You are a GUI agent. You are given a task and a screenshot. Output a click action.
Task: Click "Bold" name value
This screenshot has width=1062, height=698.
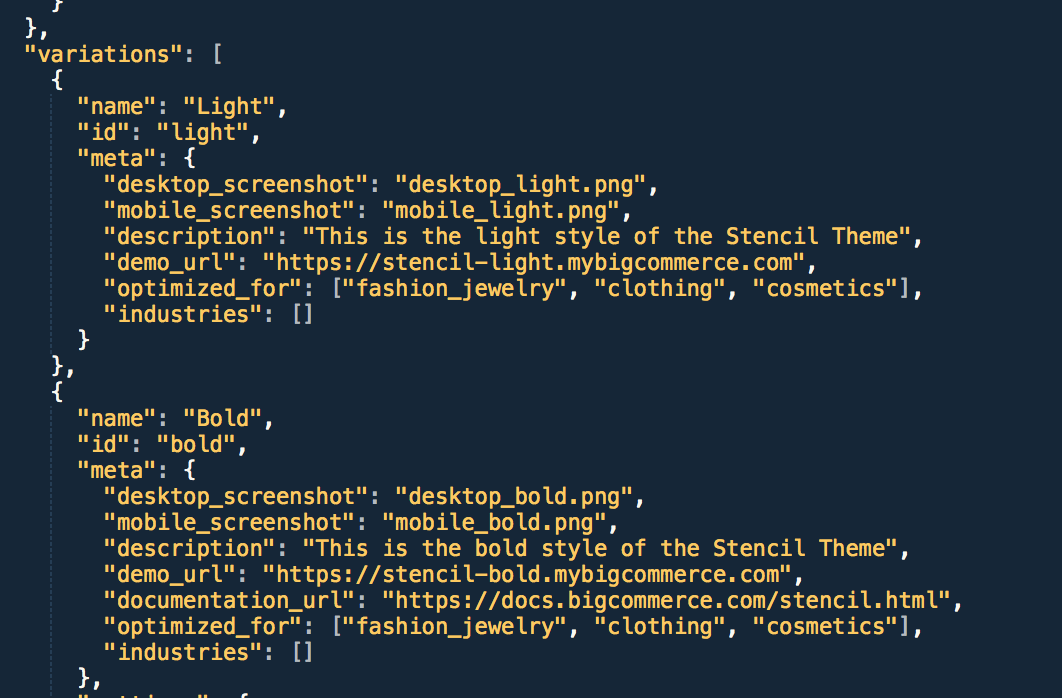pyautogui.click(x=221, y=418)
